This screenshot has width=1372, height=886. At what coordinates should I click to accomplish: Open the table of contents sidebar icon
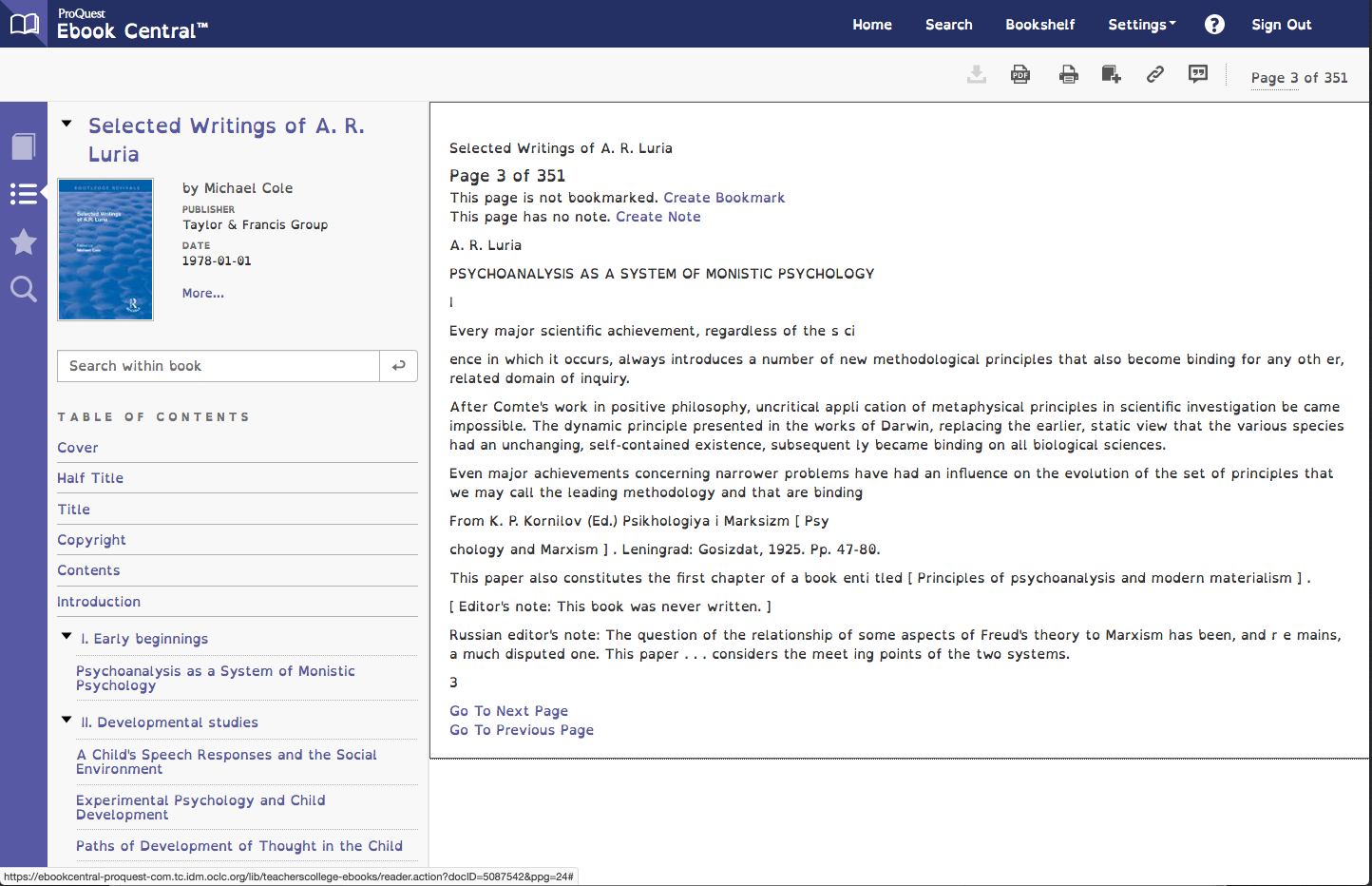(23, 193)
